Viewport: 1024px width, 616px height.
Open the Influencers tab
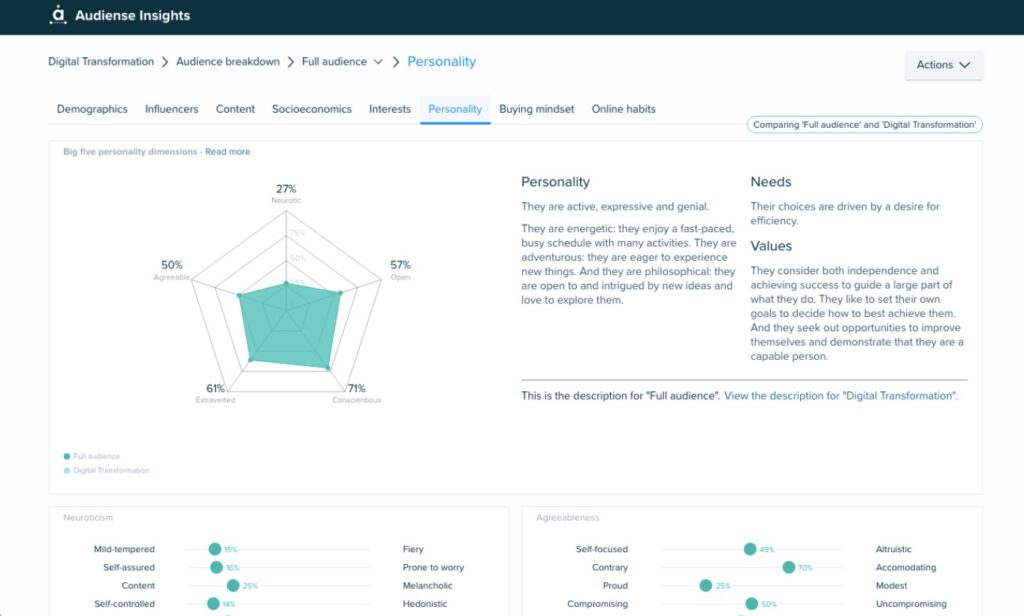tap(169, 109)
